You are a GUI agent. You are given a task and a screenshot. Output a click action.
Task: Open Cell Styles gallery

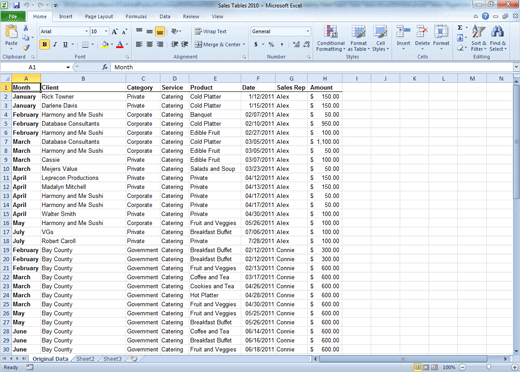[380, 38]
